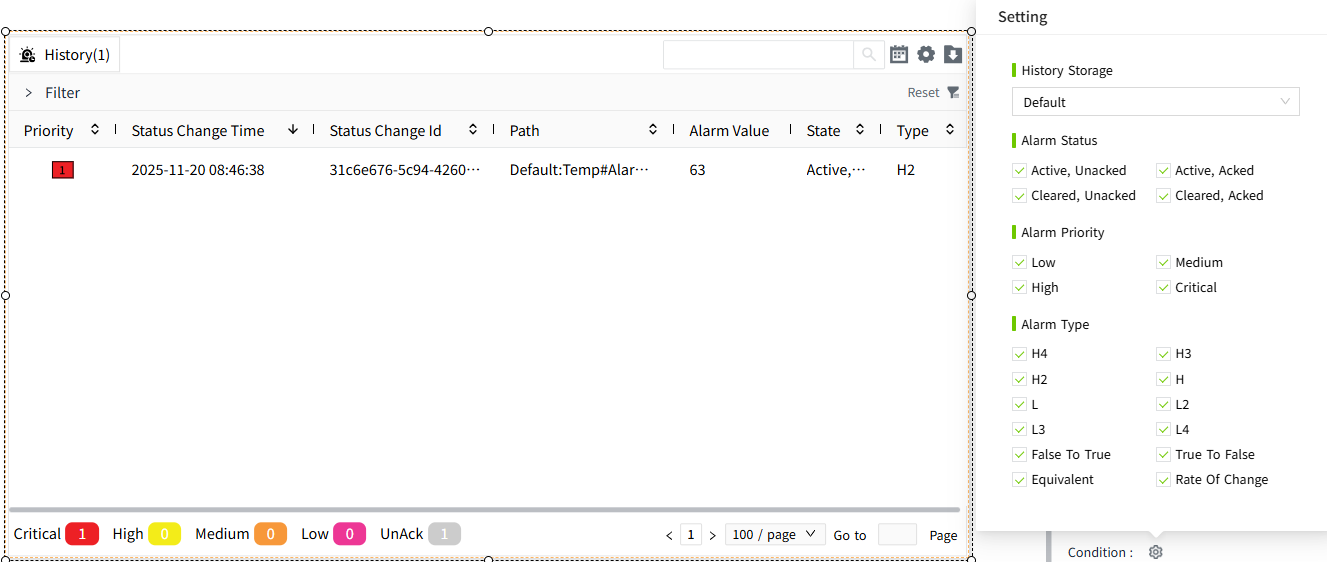The image size is (1327, 562).
Task: Open the 100 / page size dropdown
Action: [x=775, y=535]
